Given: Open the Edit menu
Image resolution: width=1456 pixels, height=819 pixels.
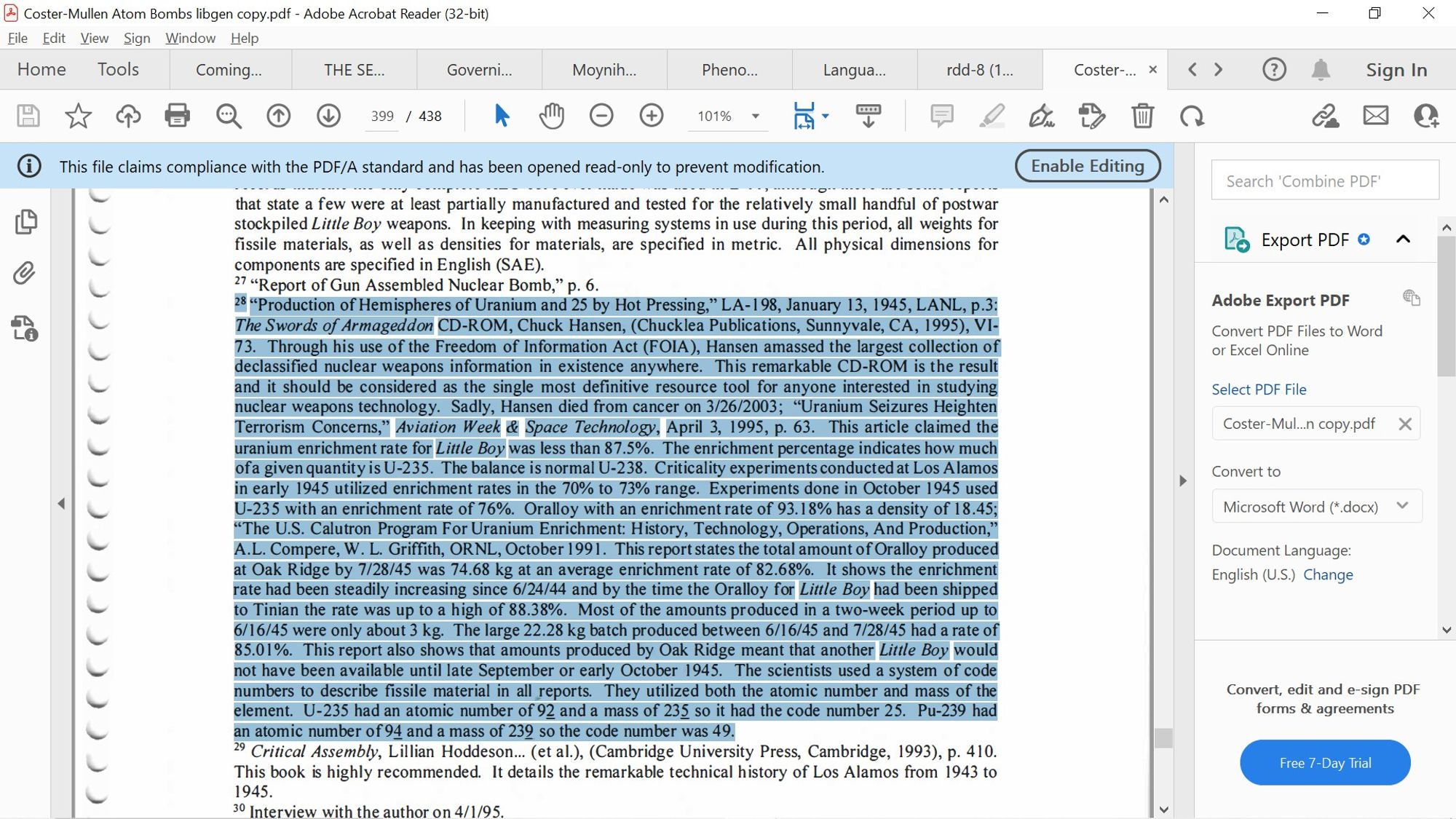Looking at the screenshot, I should pos(54,38).
